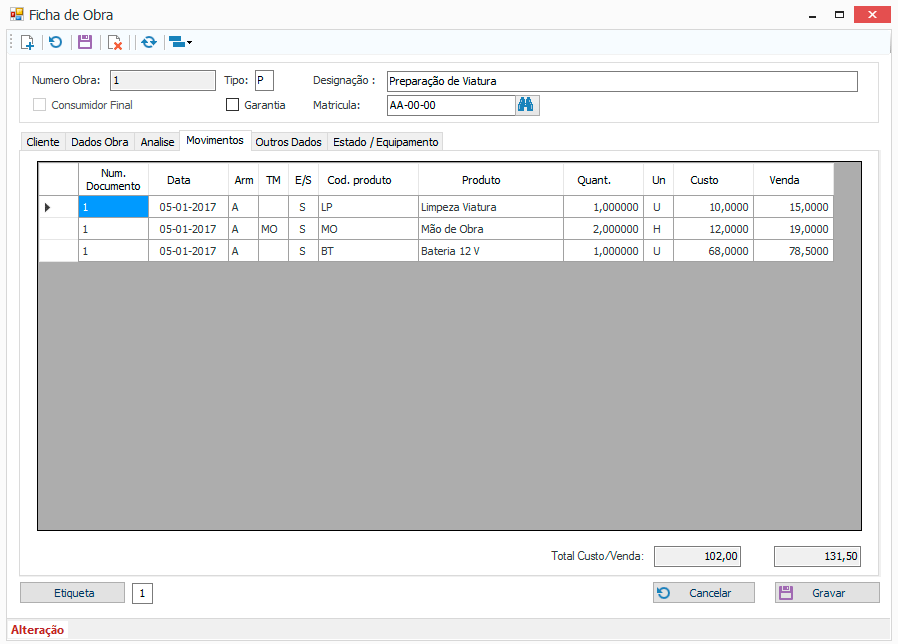
Task: Click the binoculars search icon next to Matricula
Action: point(526,105)
